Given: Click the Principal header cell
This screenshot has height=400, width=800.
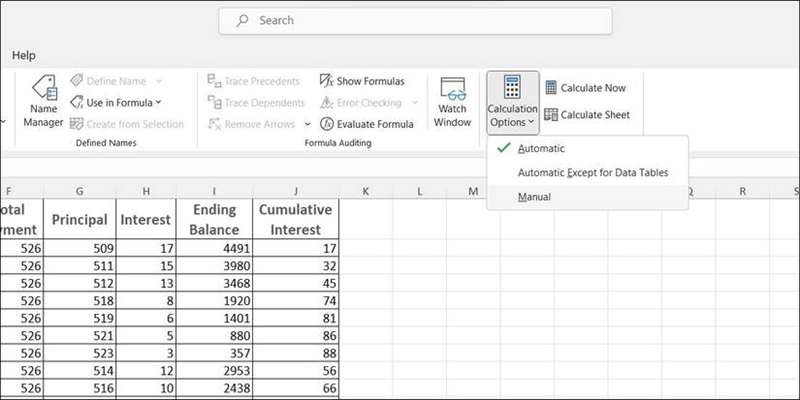Looking at the screenshot, I should coord(79,219).
